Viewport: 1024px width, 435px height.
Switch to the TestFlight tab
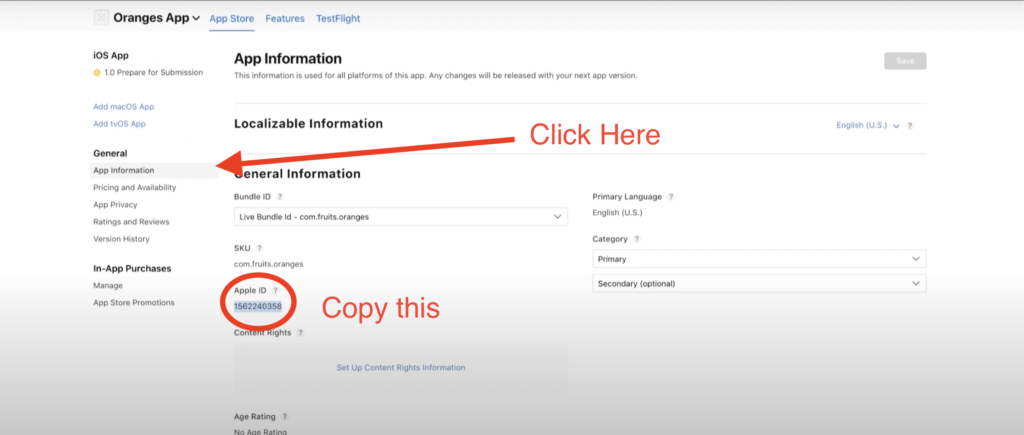pyautogui.click(x=337, y=18)
